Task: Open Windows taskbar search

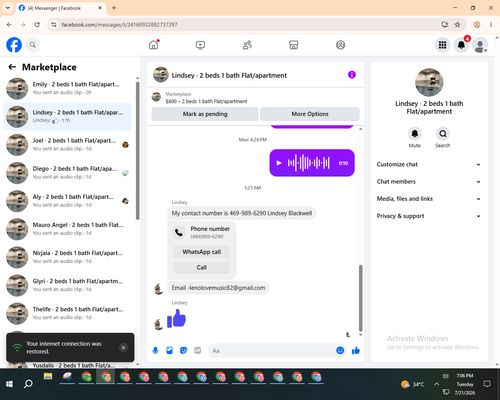Action: 28,384
